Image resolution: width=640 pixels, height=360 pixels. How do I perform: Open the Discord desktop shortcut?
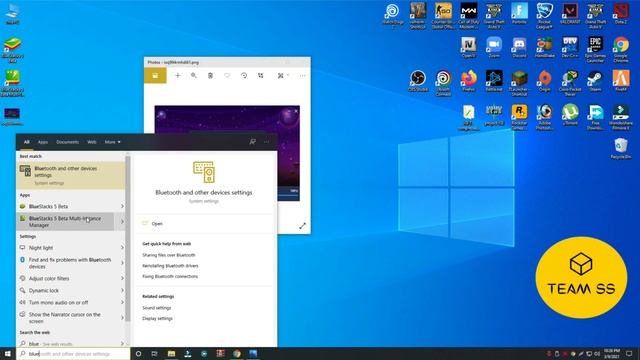click(x=519, y=48)
